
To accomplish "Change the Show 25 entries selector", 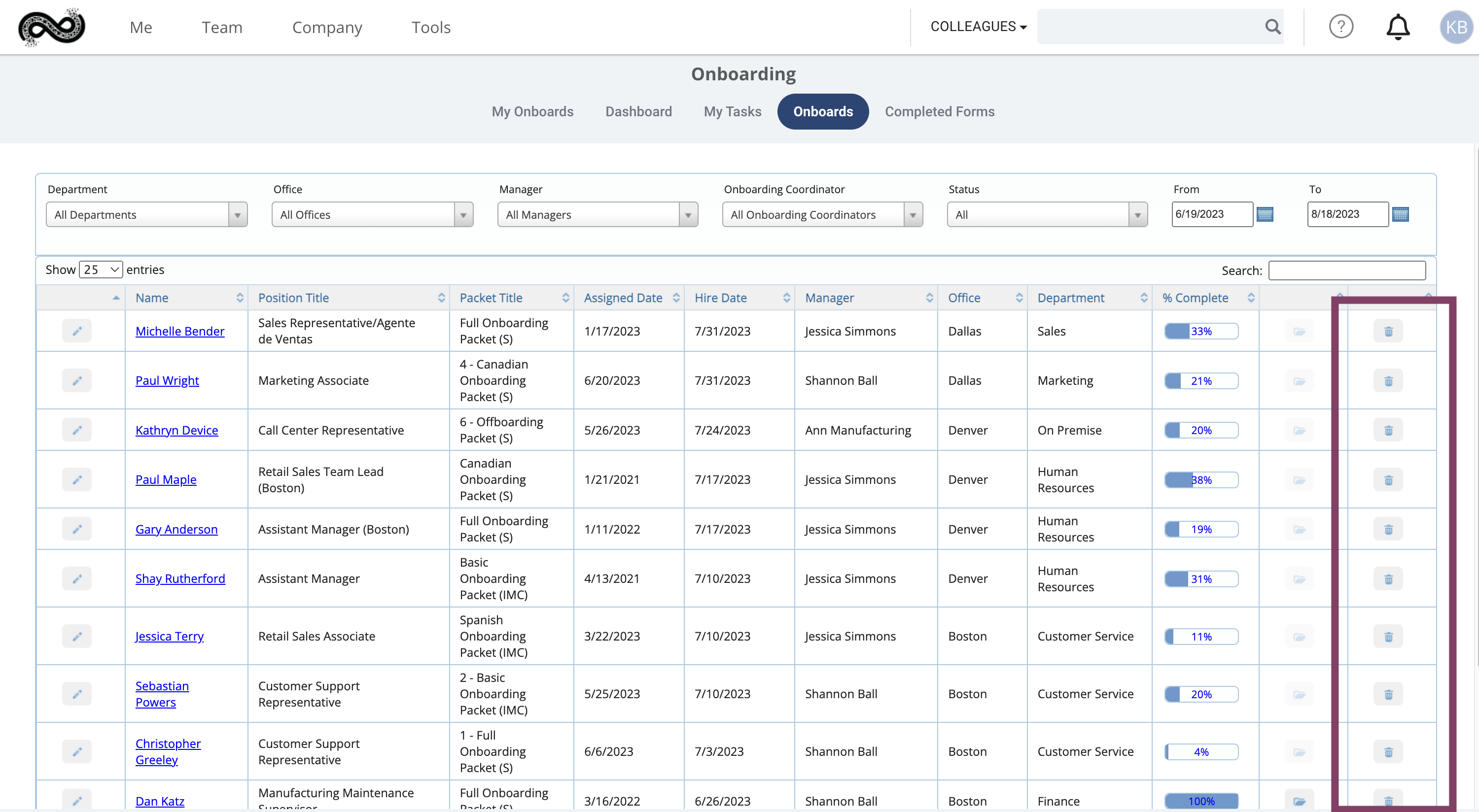I will (101, 269).
